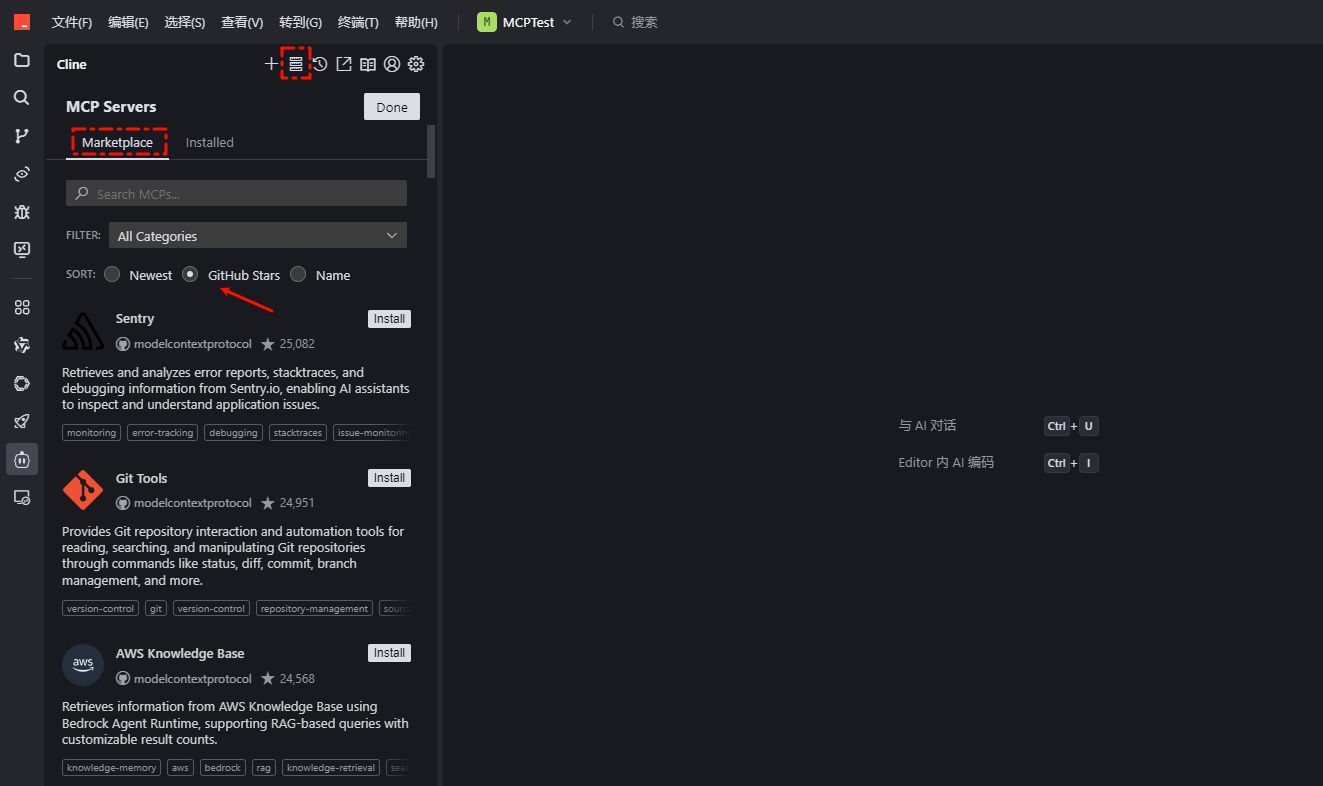
Task: Install the AWS Knowledge Base MCP server
Action: pyautogui.click(x=389, y=653)
